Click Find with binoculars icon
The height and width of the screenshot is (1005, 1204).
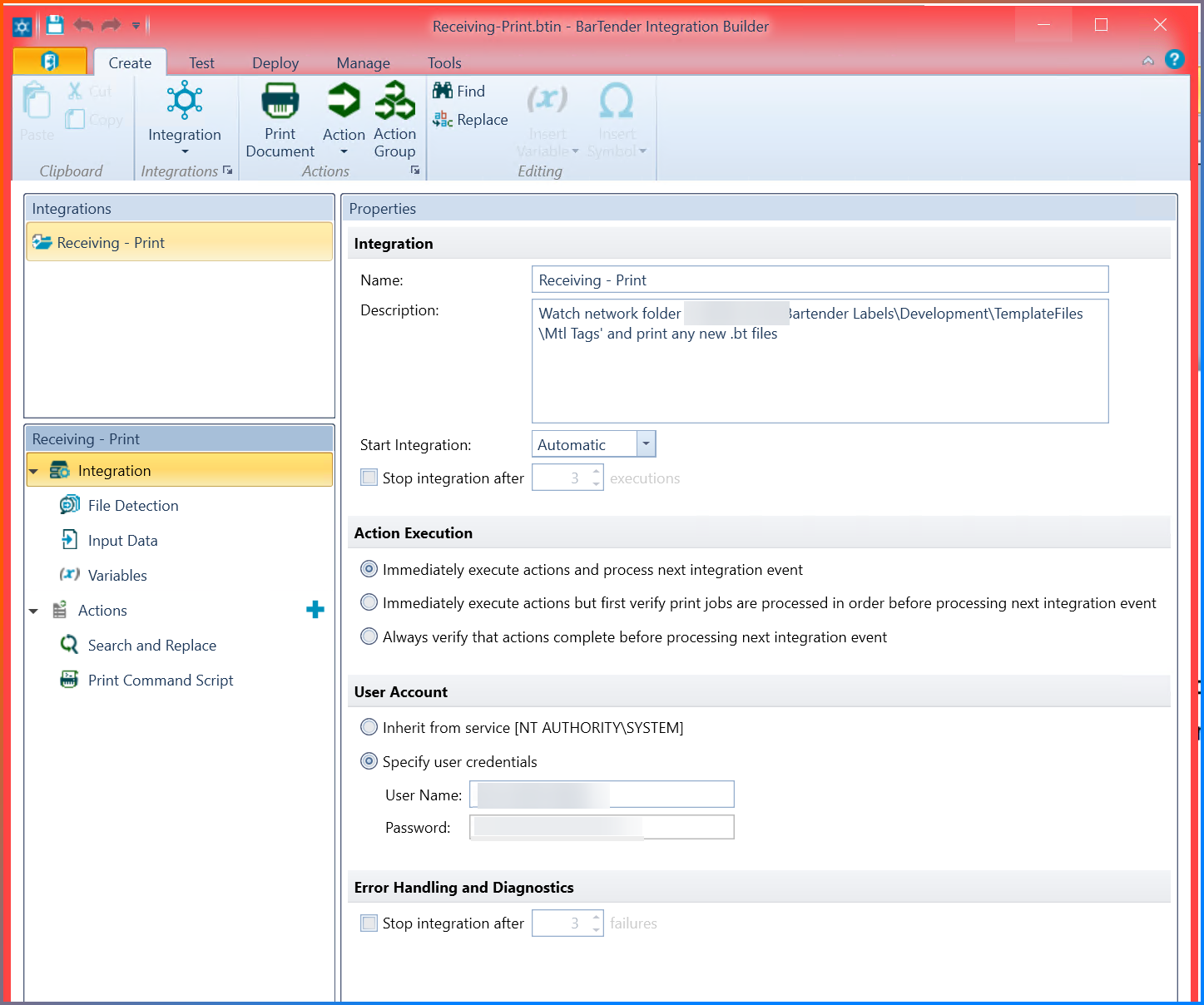[x=458, y=92]
